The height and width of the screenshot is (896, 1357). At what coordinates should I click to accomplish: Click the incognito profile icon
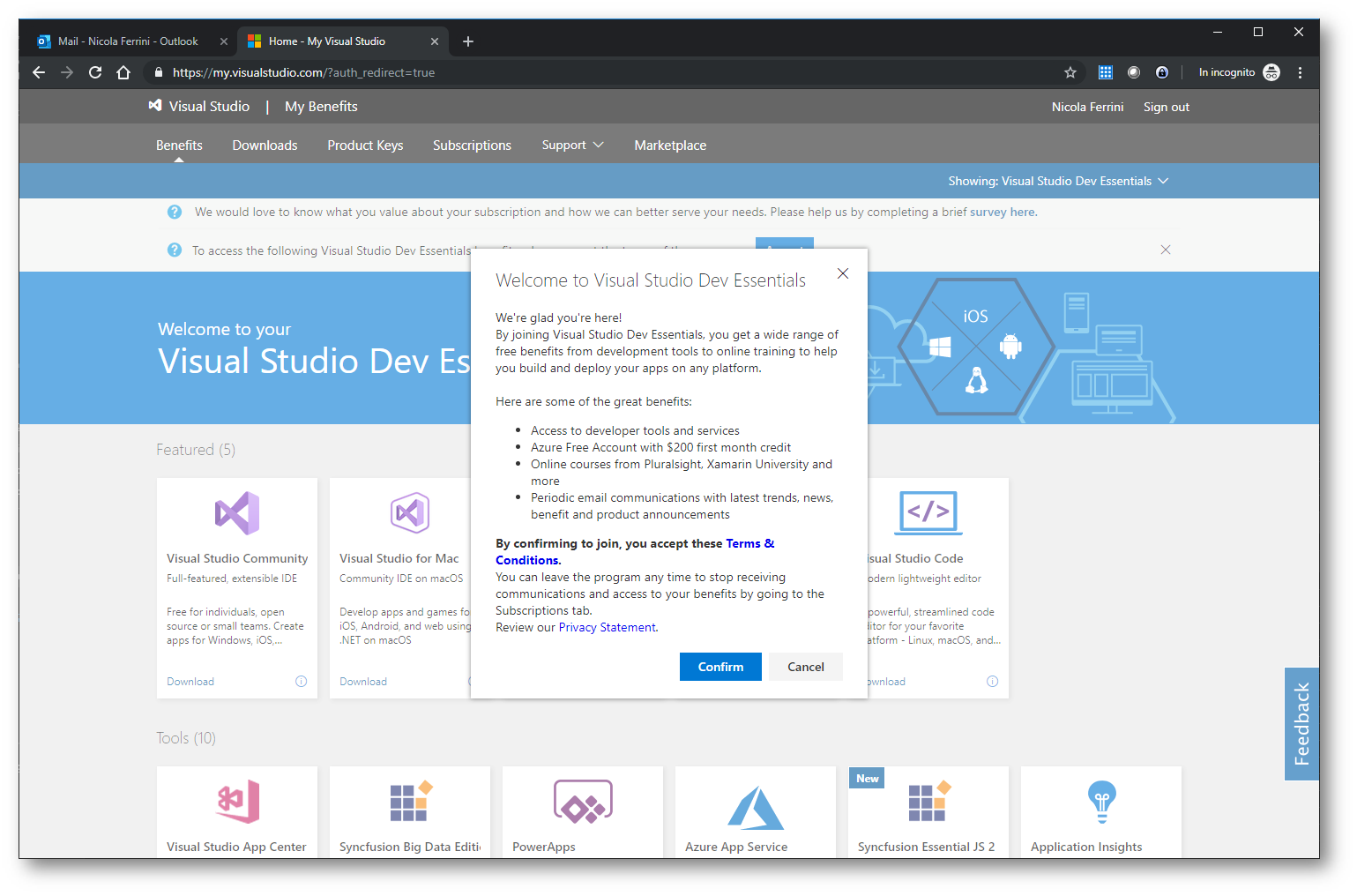click(x=1271, y=72)
